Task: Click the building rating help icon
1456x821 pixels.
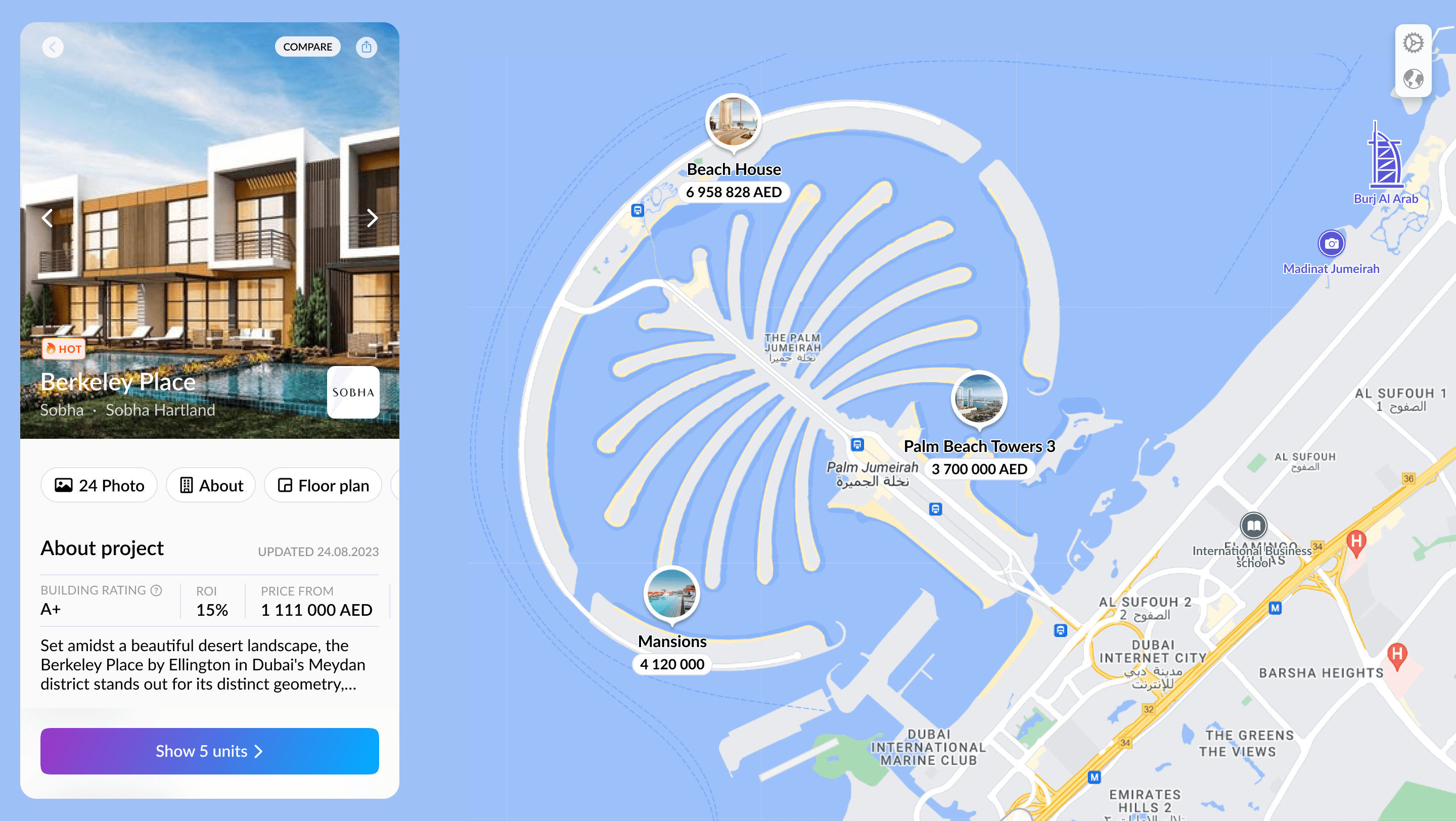Action: (x=157, y=590)
